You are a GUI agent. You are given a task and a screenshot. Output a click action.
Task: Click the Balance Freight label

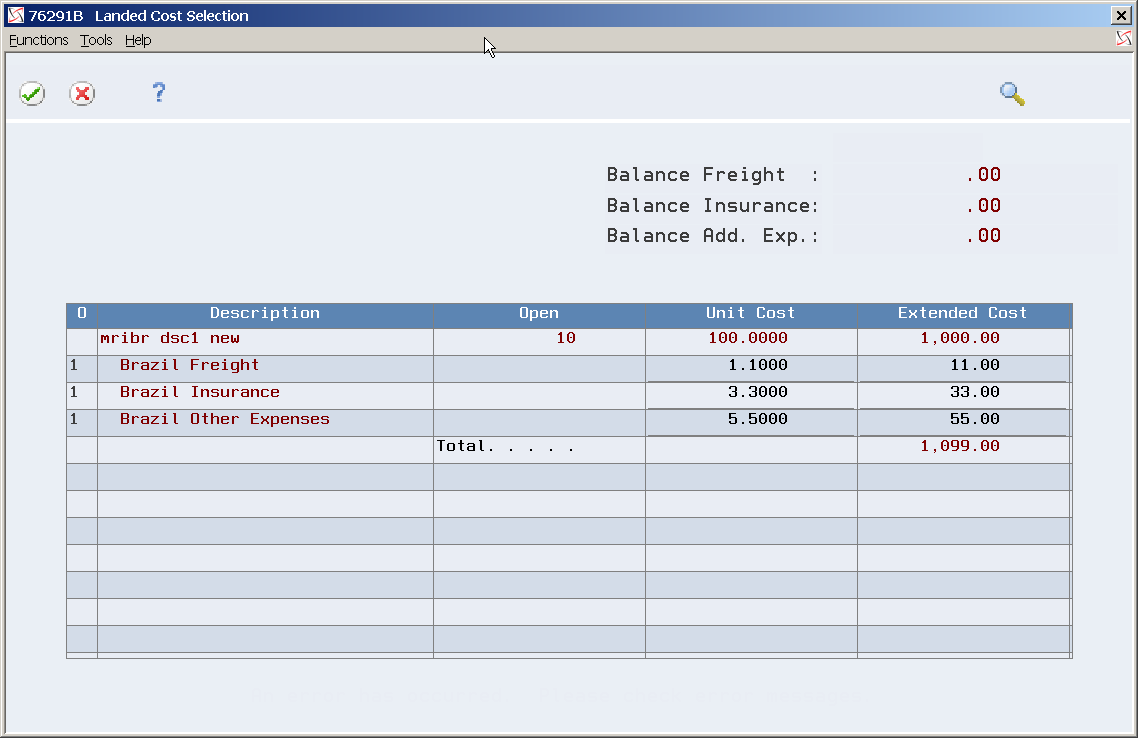click(713, 175)
